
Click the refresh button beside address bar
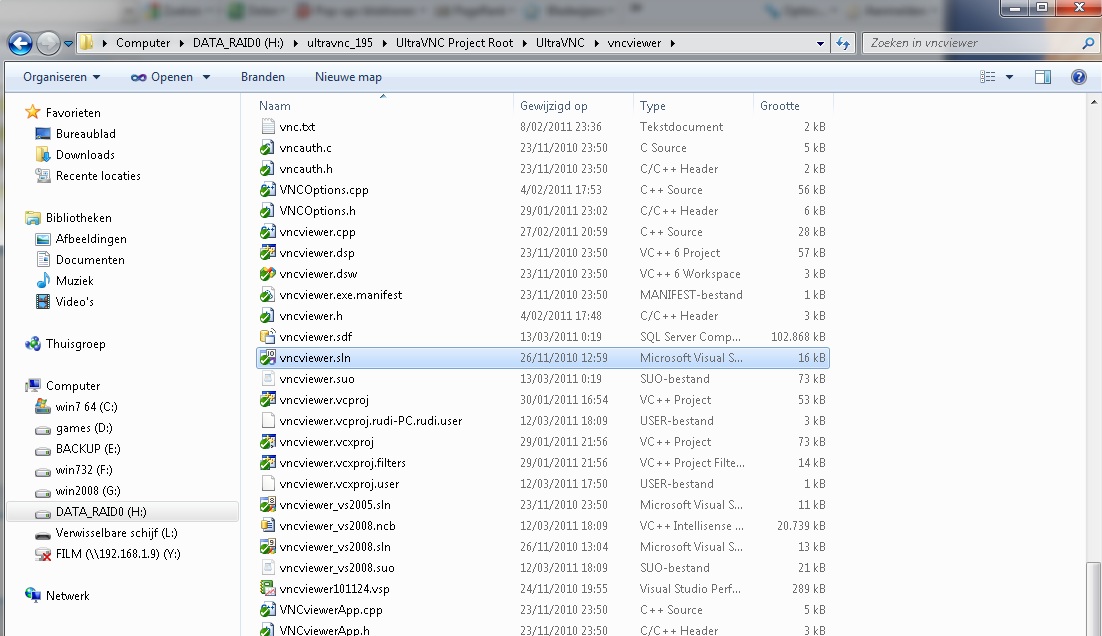click(x=843, y=44)
